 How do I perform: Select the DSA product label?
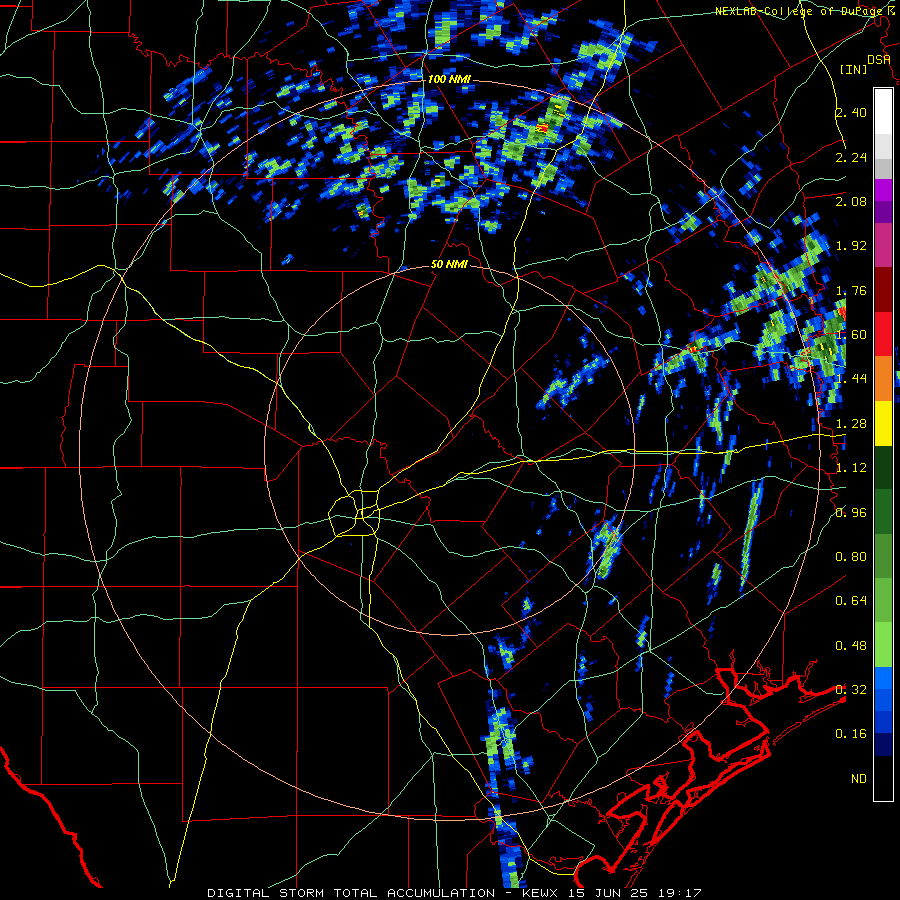click(878, 60)
